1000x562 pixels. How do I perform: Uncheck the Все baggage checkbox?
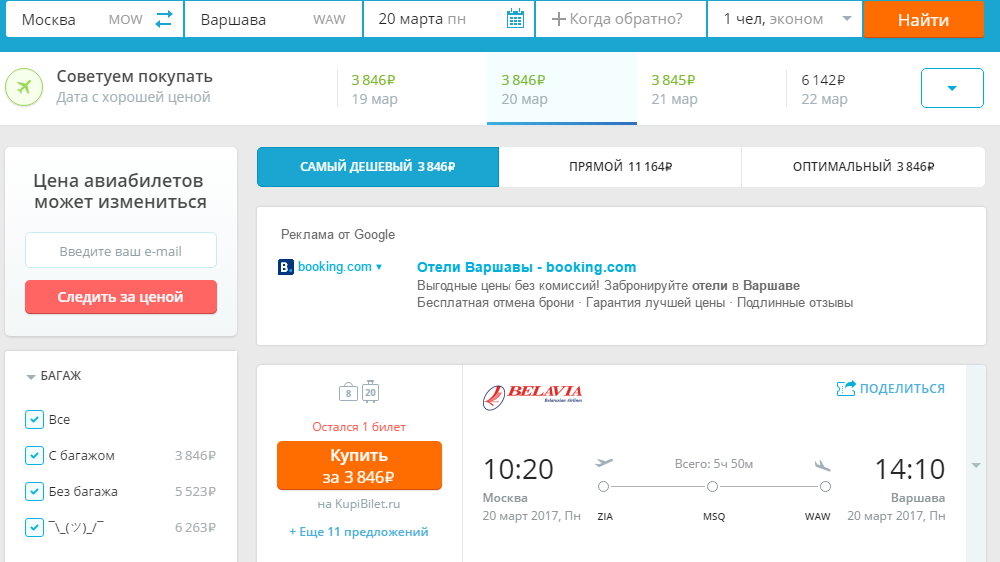[34, 419]
